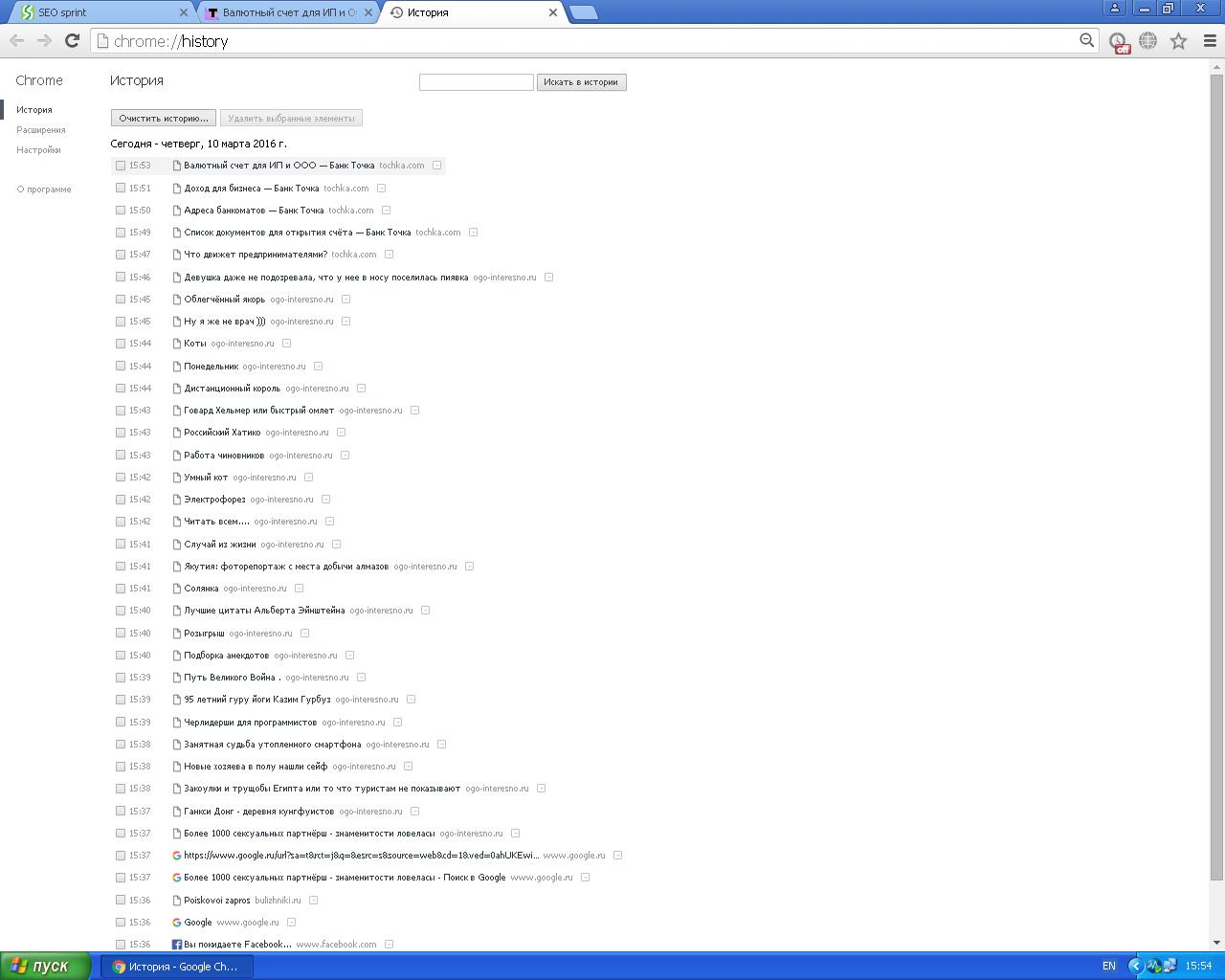Bookmark this page with the star icon
This screenshot has width=1225, height=980.
1178,40
